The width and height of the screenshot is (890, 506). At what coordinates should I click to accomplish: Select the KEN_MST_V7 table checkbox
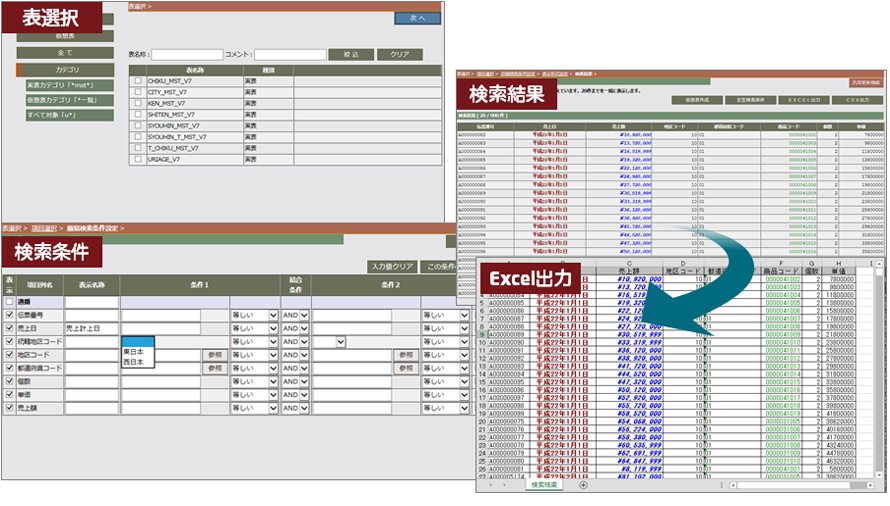point(138,103)
